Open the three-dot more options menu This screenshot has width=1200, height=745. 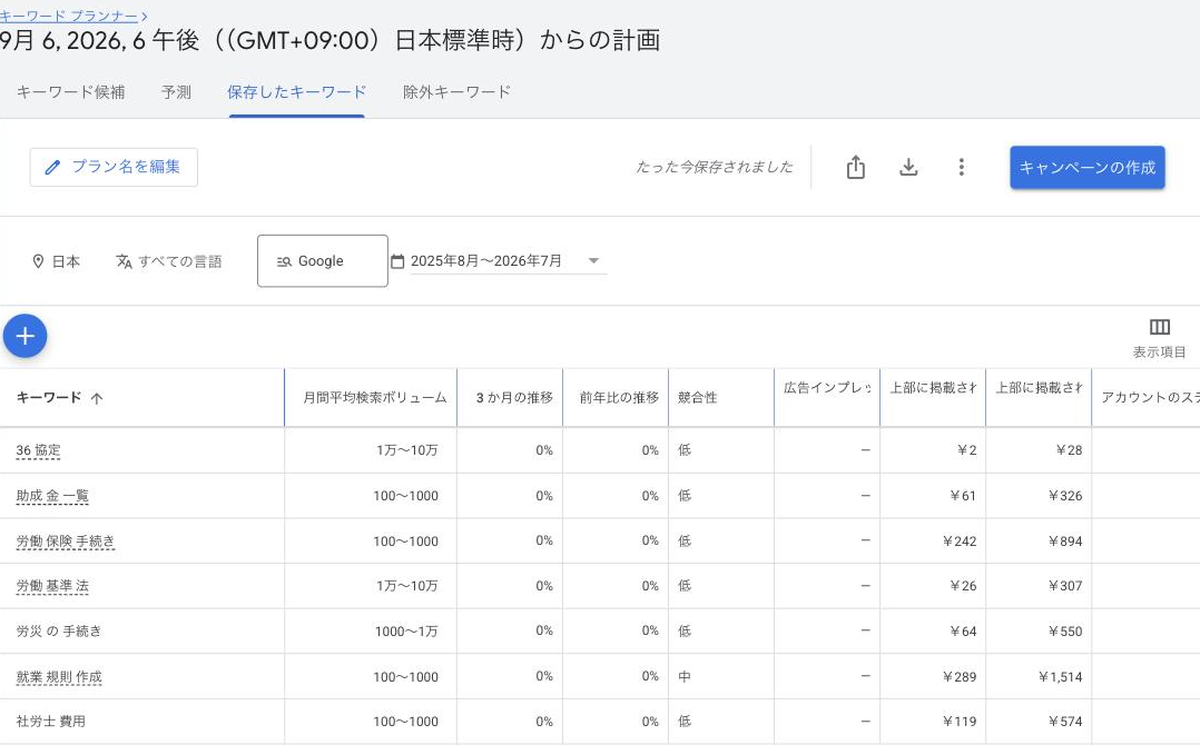click(961, 167)
